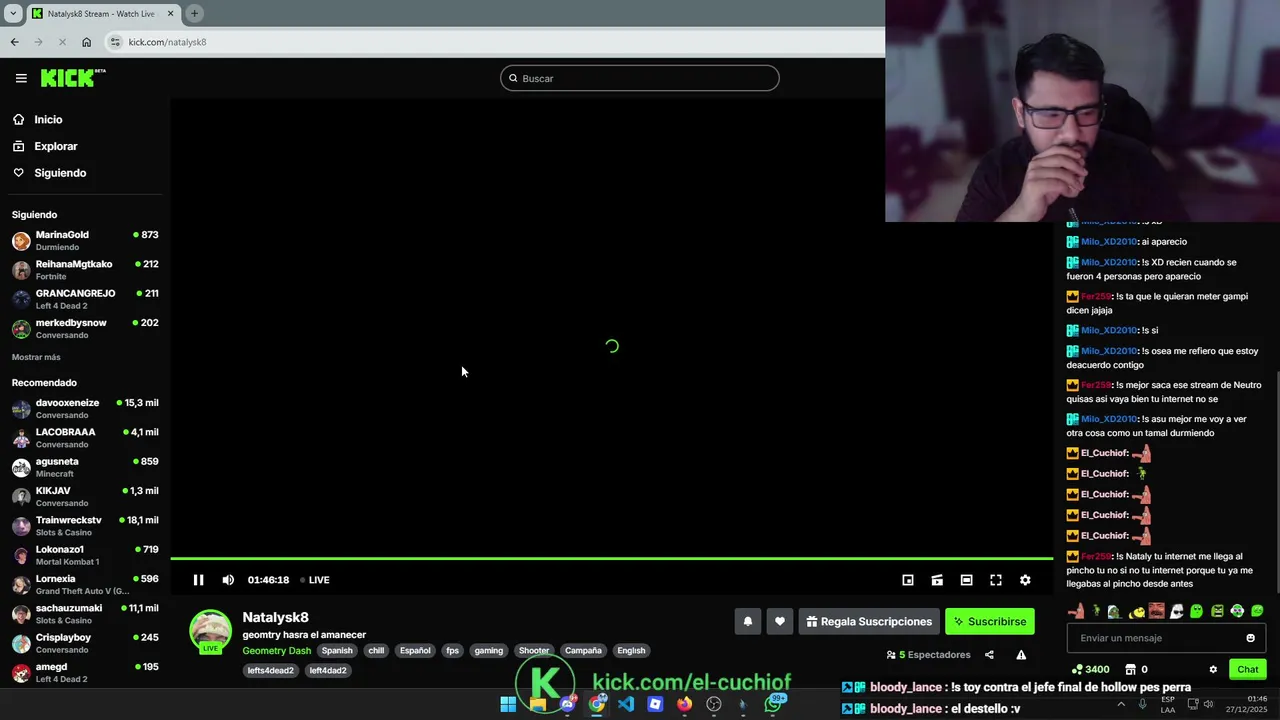Image resolution: width=1280 pixels, height=720 pixels.
Task: Select the chill tag
Action: point(376,651)
